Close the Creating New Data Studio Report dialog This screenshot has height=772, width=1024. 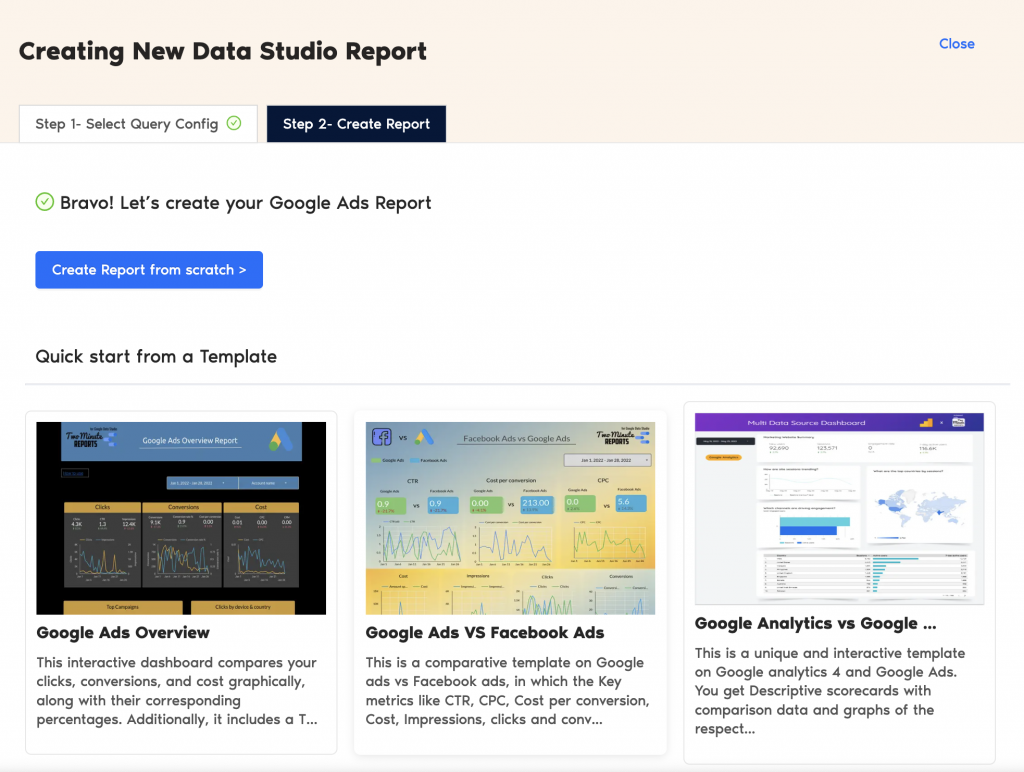956,44
